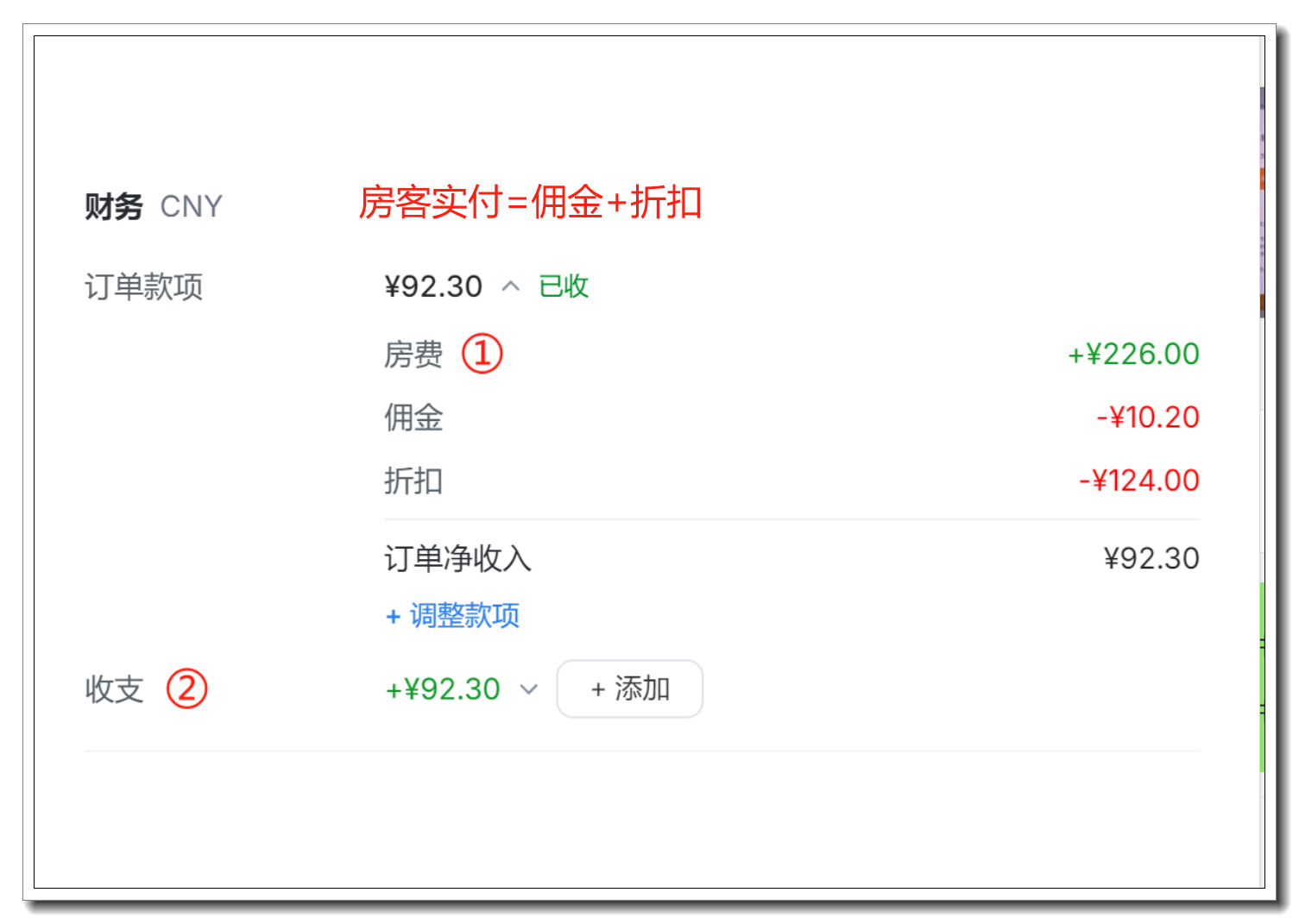Click the 订单净收入 row label
This screenshot has width=1299, height=924.
coord(457,559)
